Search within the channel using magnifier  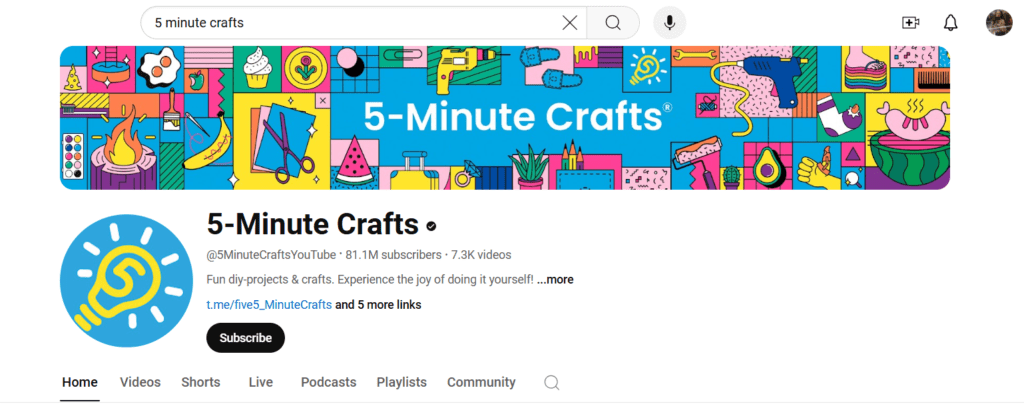click(x=552, y=383)
